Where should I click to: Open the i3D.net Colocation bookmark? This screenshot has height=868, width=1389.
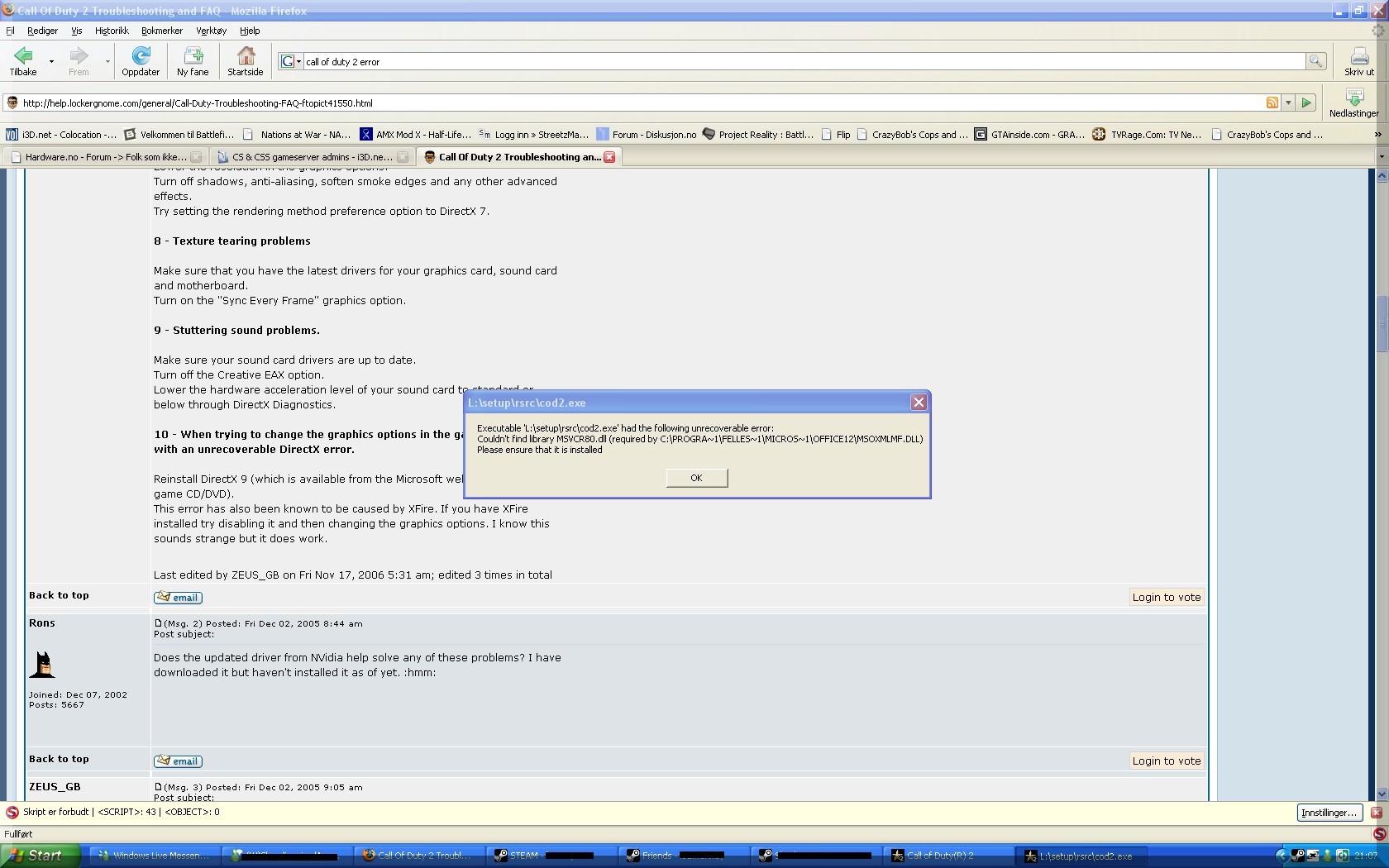point(61,134)
